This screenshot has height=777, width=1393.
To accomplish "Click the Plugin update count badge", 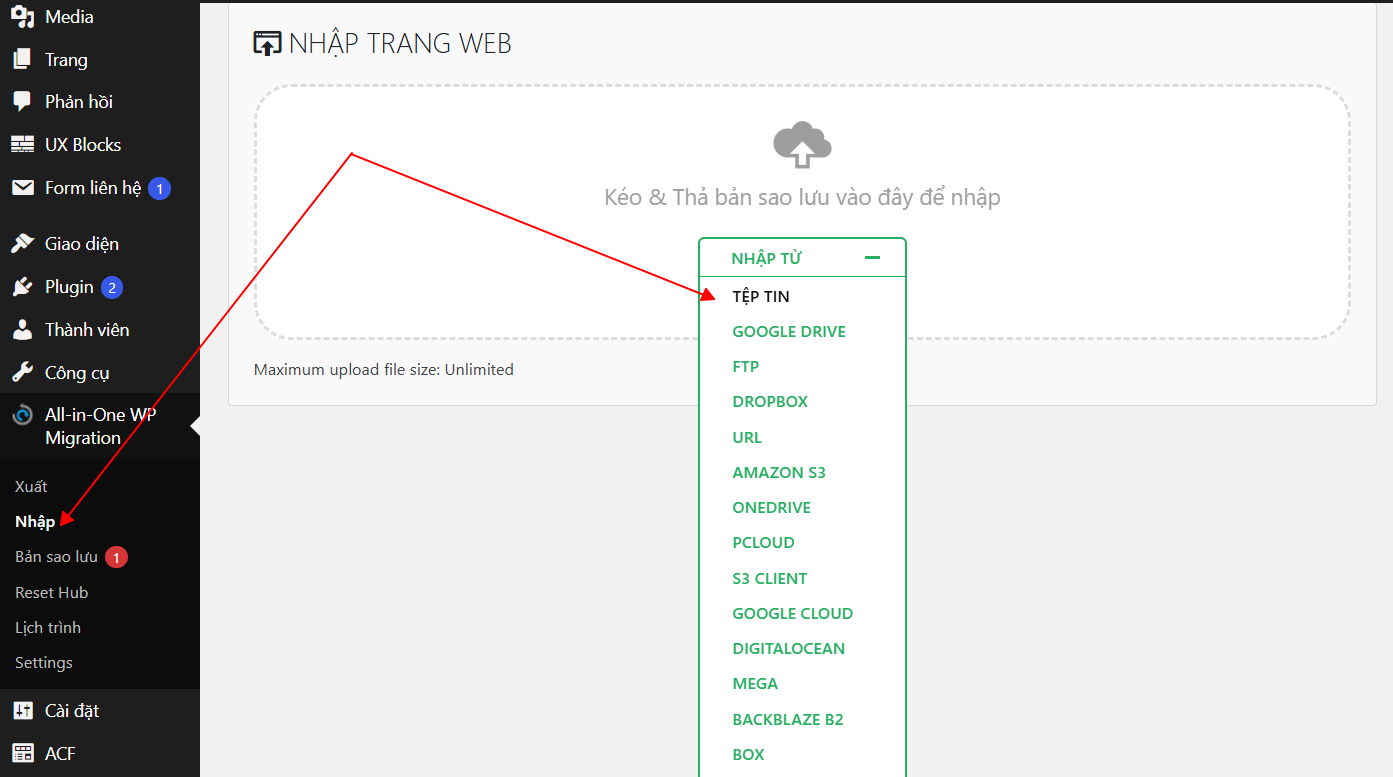I will pyautogui.click(x=112, y=288).
